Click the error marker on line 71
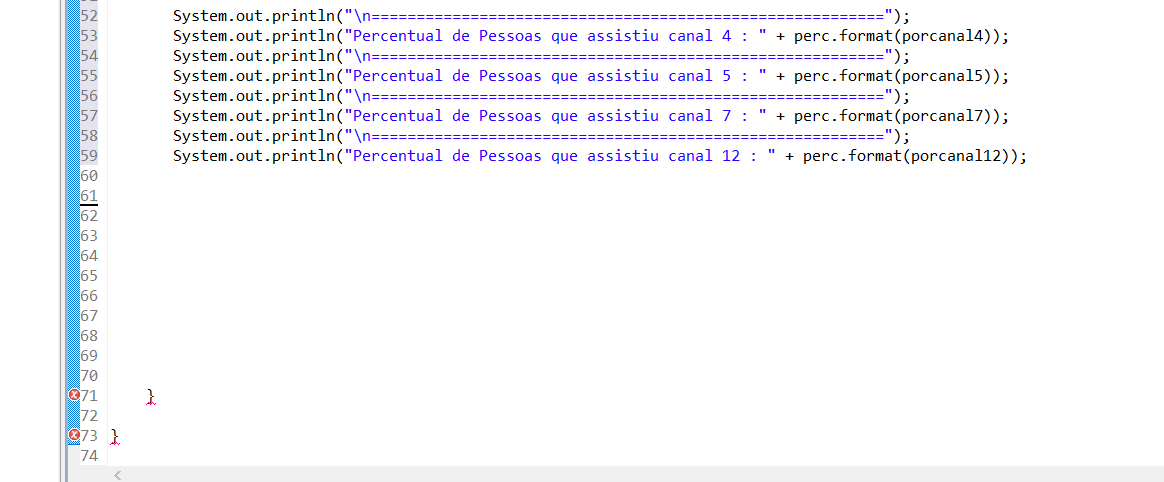 [73, 395]
